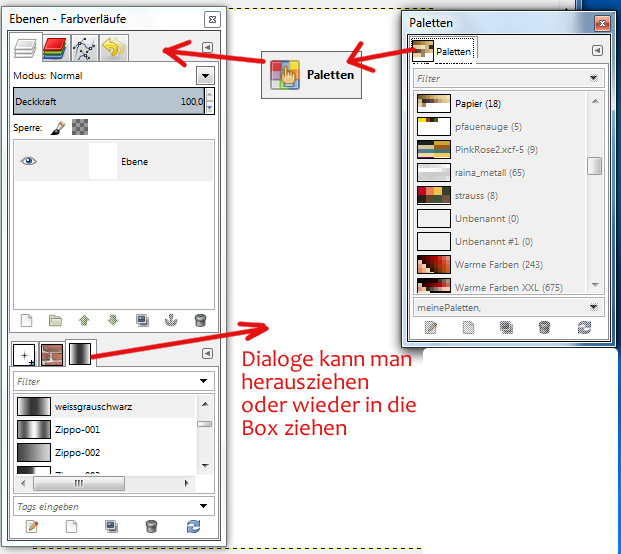Screen dimensions: 621x554
Task: Adjust the Deckkraft opacity slider
Action: click(x=109, y=101)
